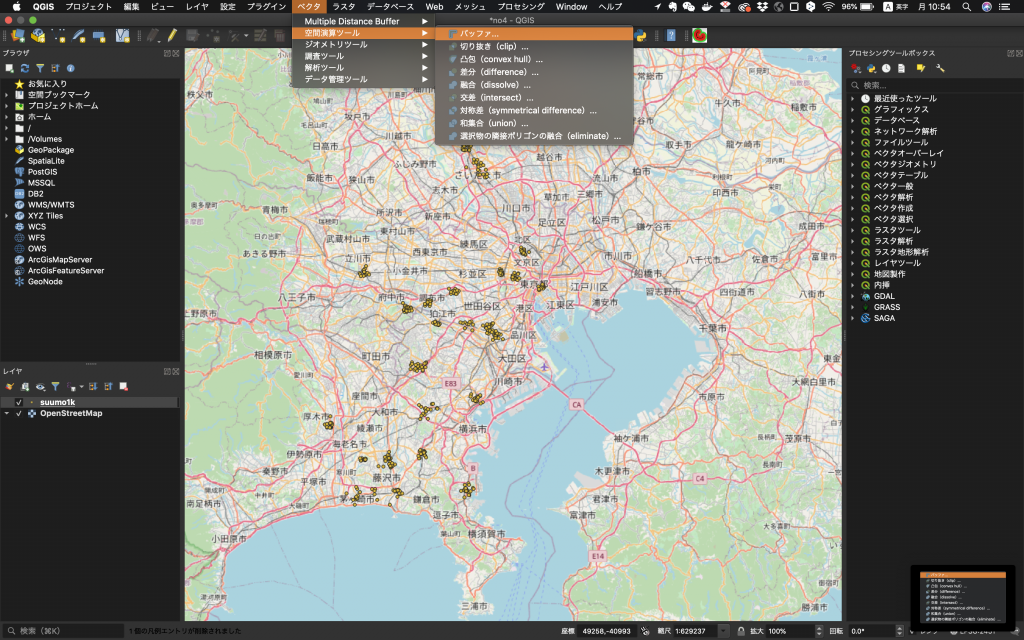Expand the XYZ Tiles browser item
Viewport: 1024px width, 640px height.
(7, 216)
